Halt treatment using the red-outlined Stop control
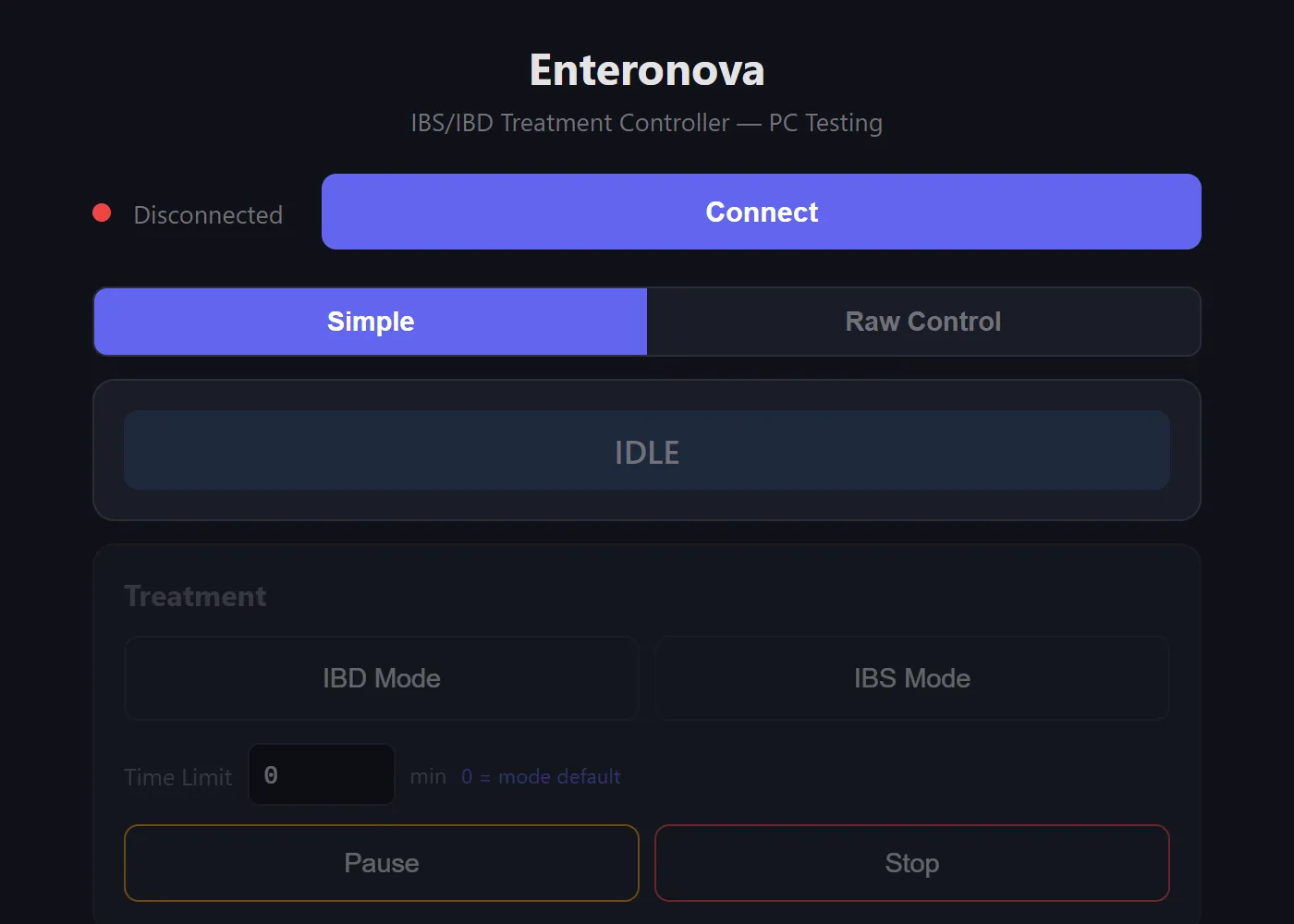The width and height of the screenshot is (1294, 924). [x=911, y=863]
